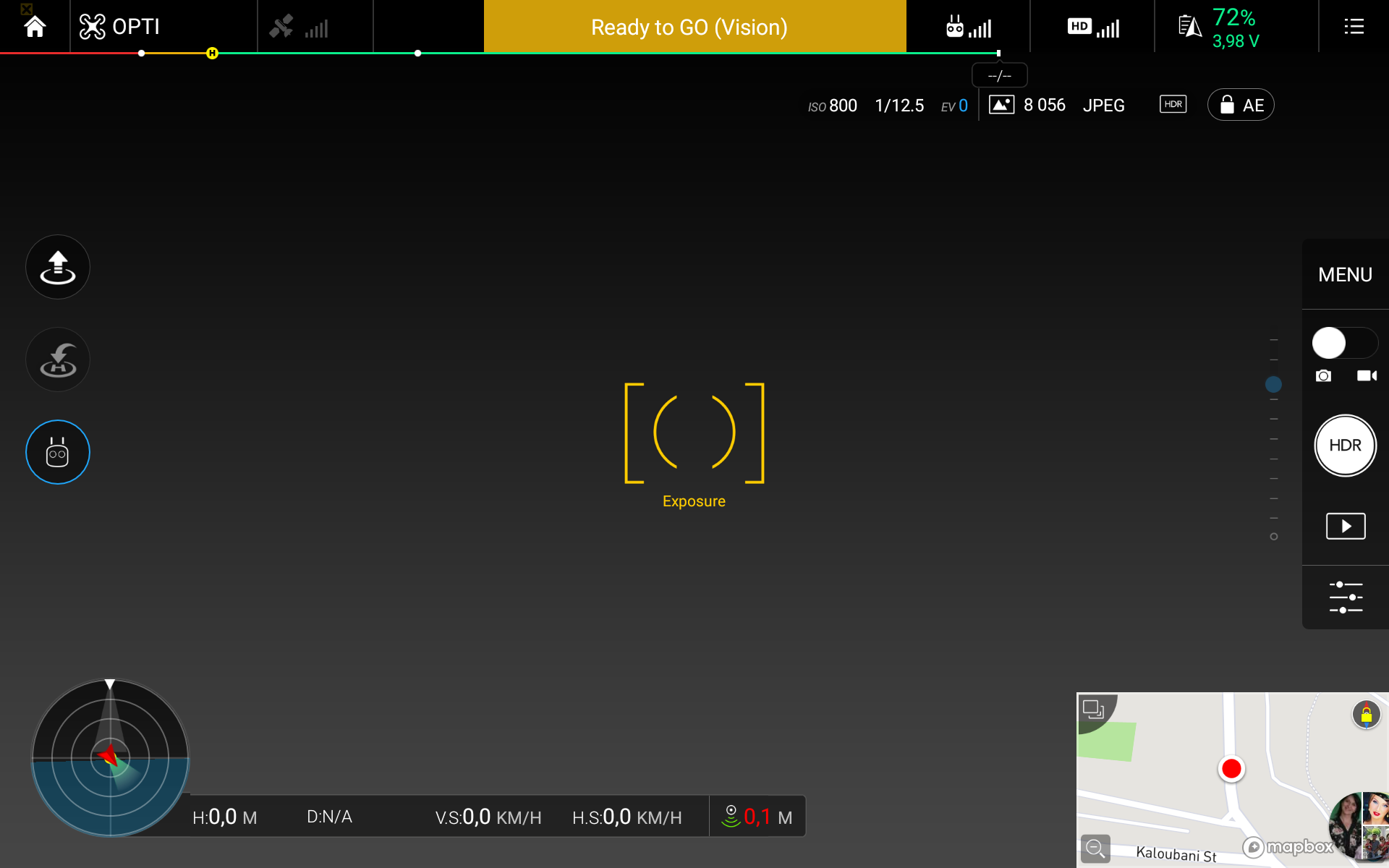1389x868 pixels.
Task: Toggle photo/video mode switch
Action: pyautogui.click(x=1345, y=343)
